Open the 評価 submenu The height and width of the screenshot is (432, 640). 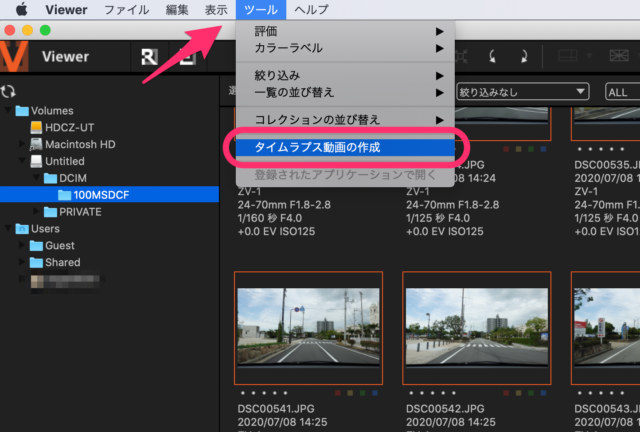tap(345, 31)
